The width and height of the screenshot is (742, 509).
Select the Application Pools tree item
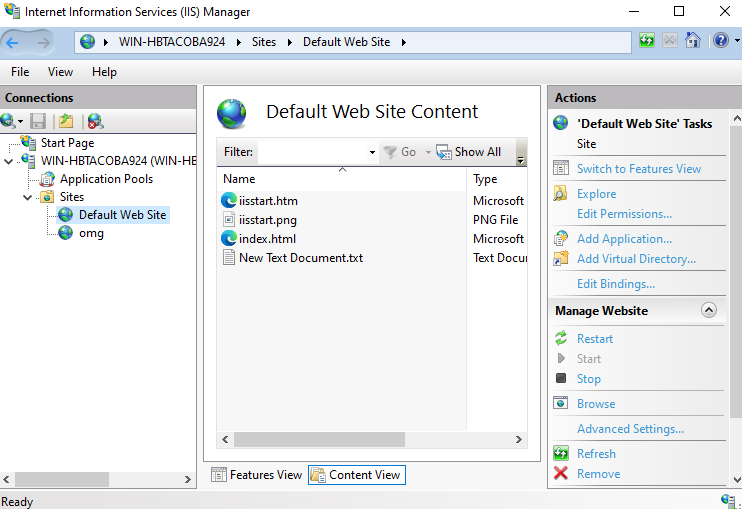[x=106, y=179]
